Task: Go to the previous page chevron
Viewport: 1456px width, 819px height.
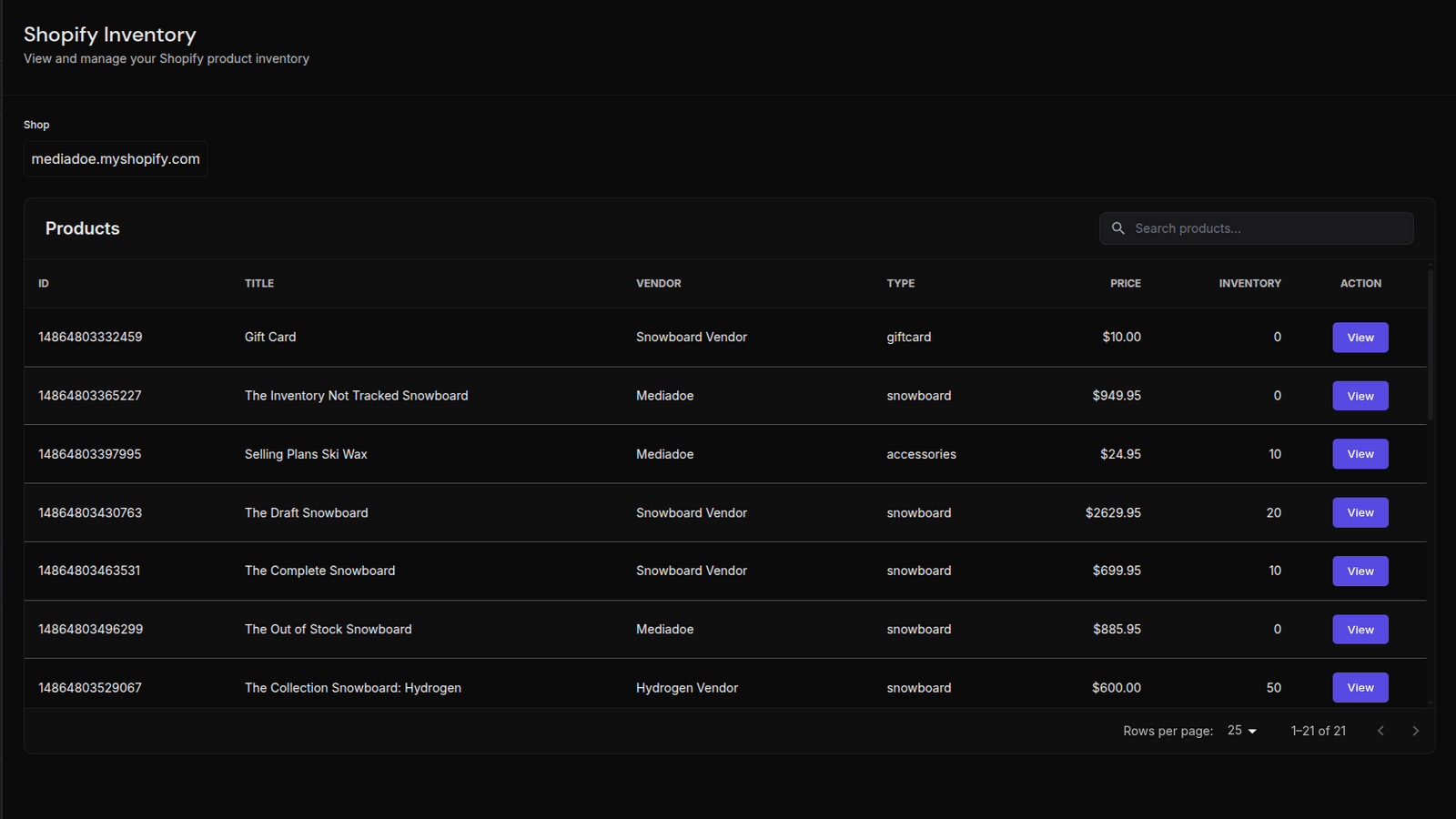Action: (1380, 730)
